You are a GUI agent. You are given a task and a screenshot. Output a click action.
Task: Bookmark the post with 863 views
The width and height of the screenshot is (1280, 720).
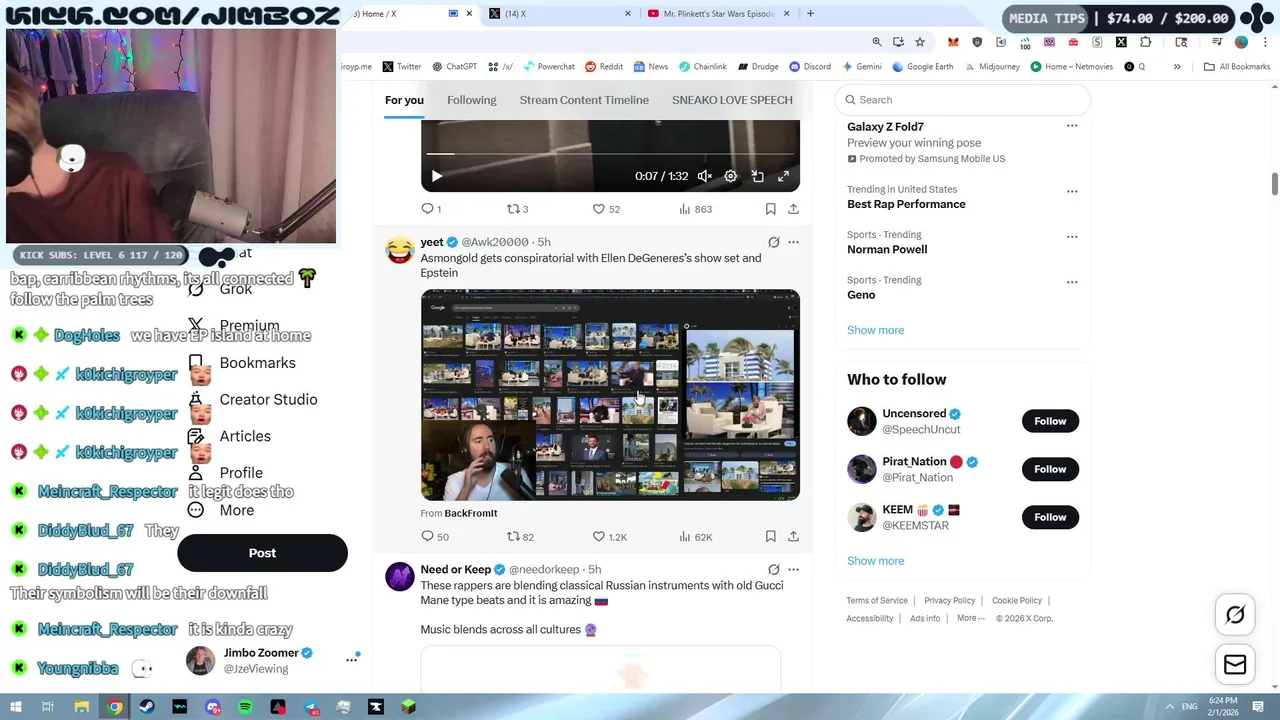click(x=770, y=209)
